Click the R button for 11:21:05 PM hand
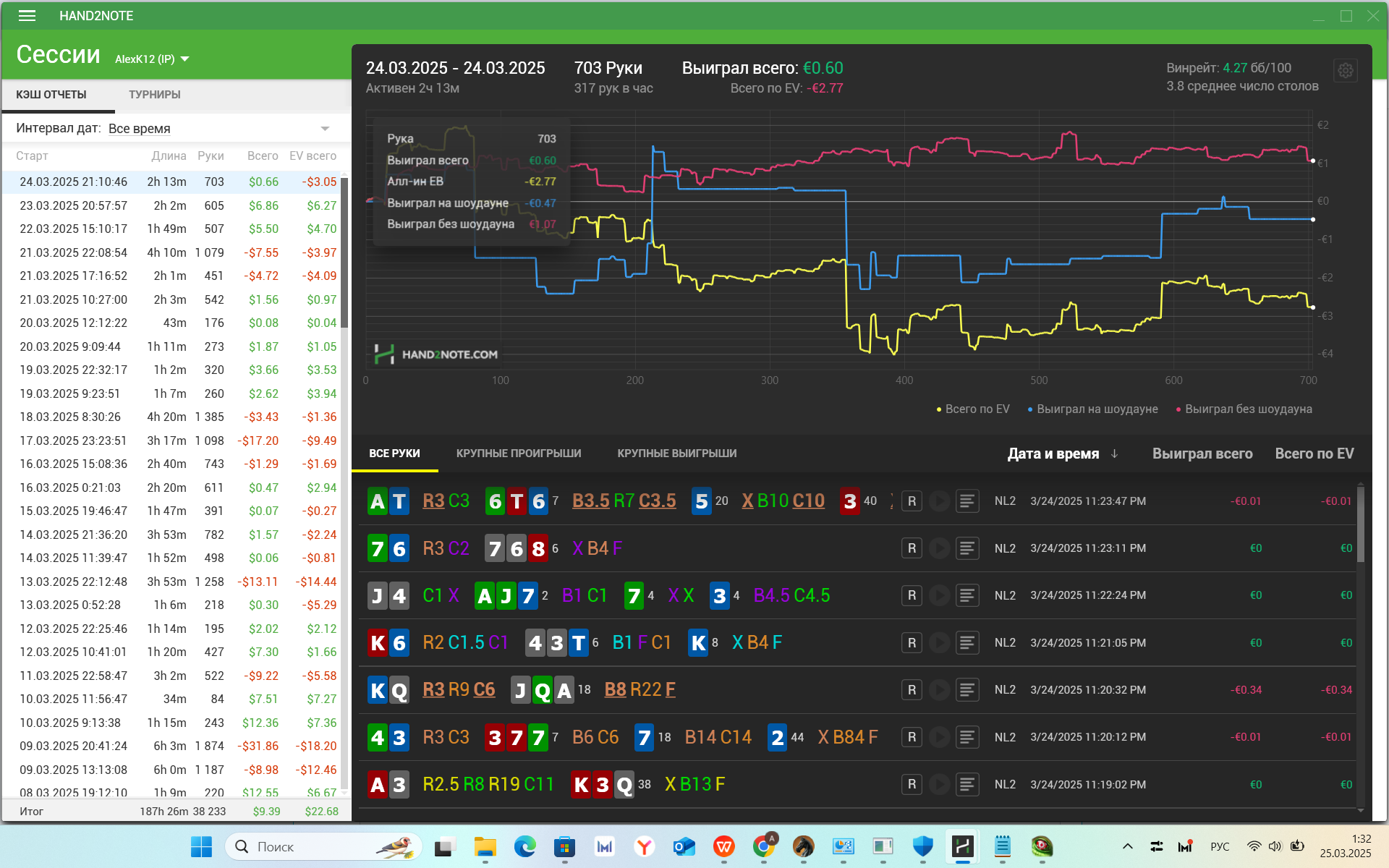 (x=912, y=643)
